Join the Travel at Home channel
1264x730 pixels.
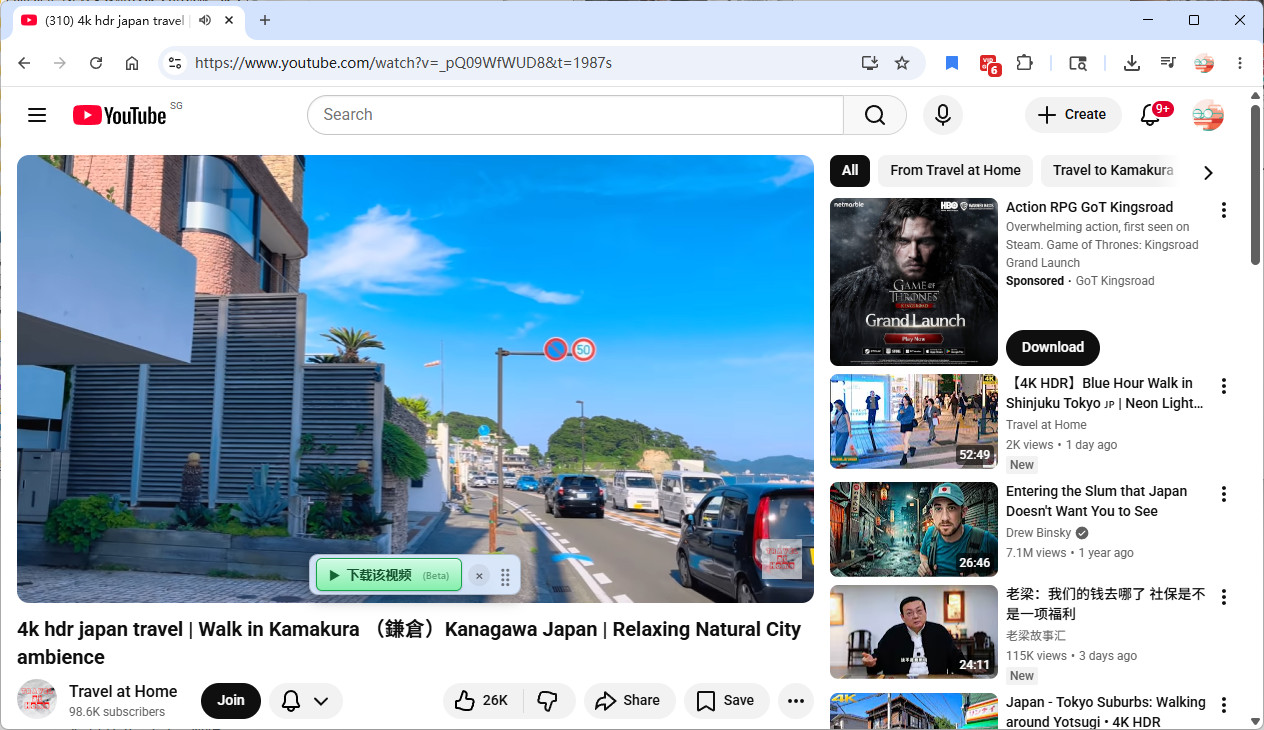coord(231,701)
